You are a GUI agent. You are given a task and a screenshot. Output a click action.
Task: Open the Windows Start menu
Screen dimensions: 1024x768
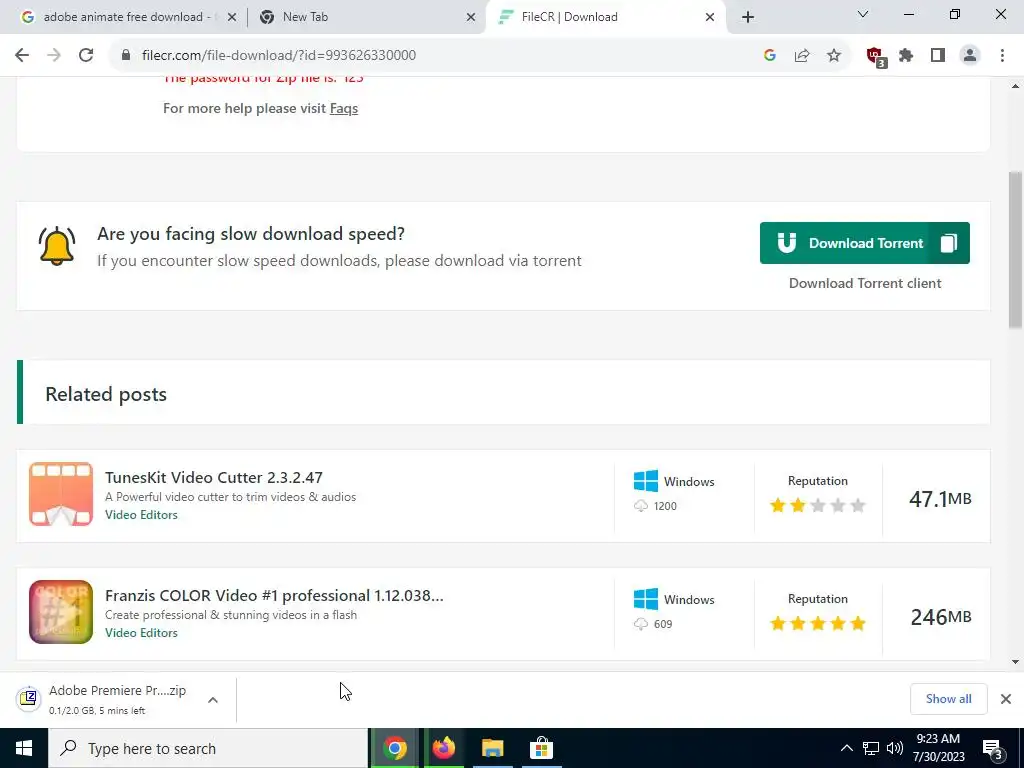coord(24,748)
